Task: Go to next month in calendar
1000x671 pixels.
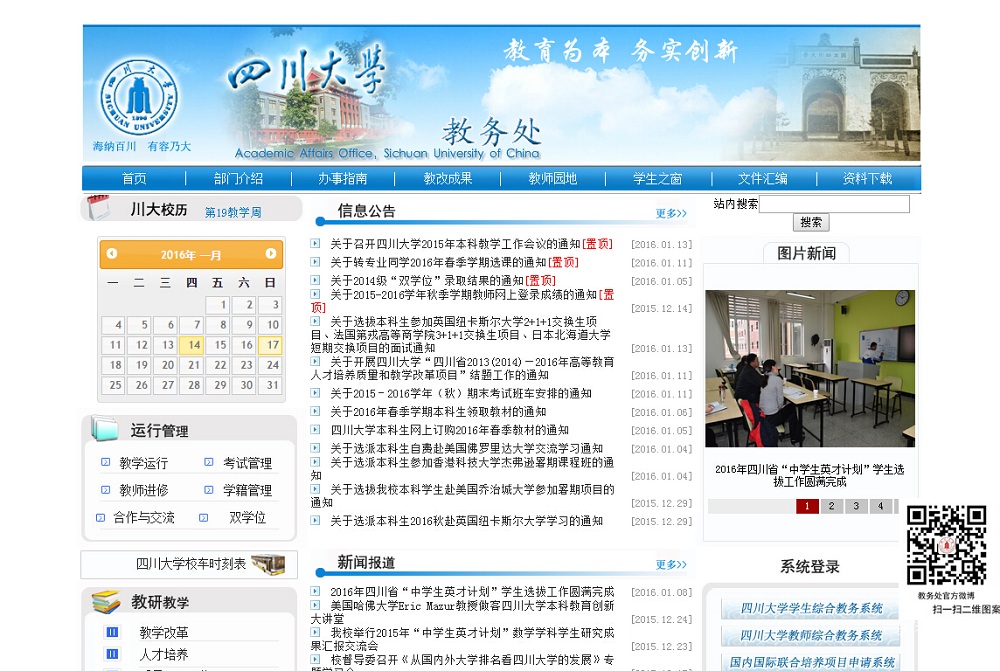Action: pos(270,253)
